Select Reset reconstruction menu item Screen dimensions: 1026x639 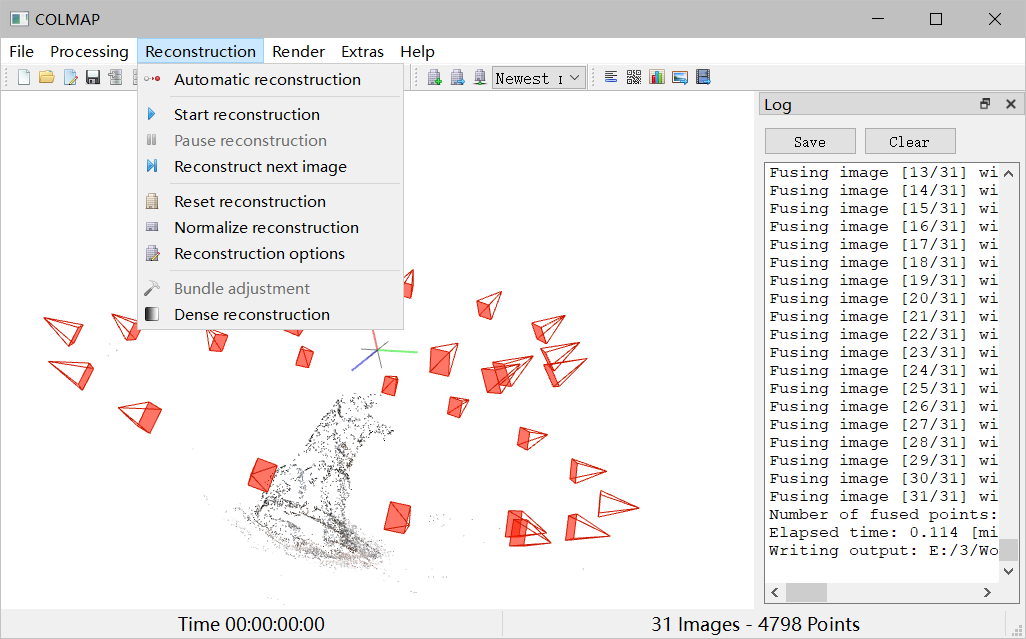pos(270,201)
